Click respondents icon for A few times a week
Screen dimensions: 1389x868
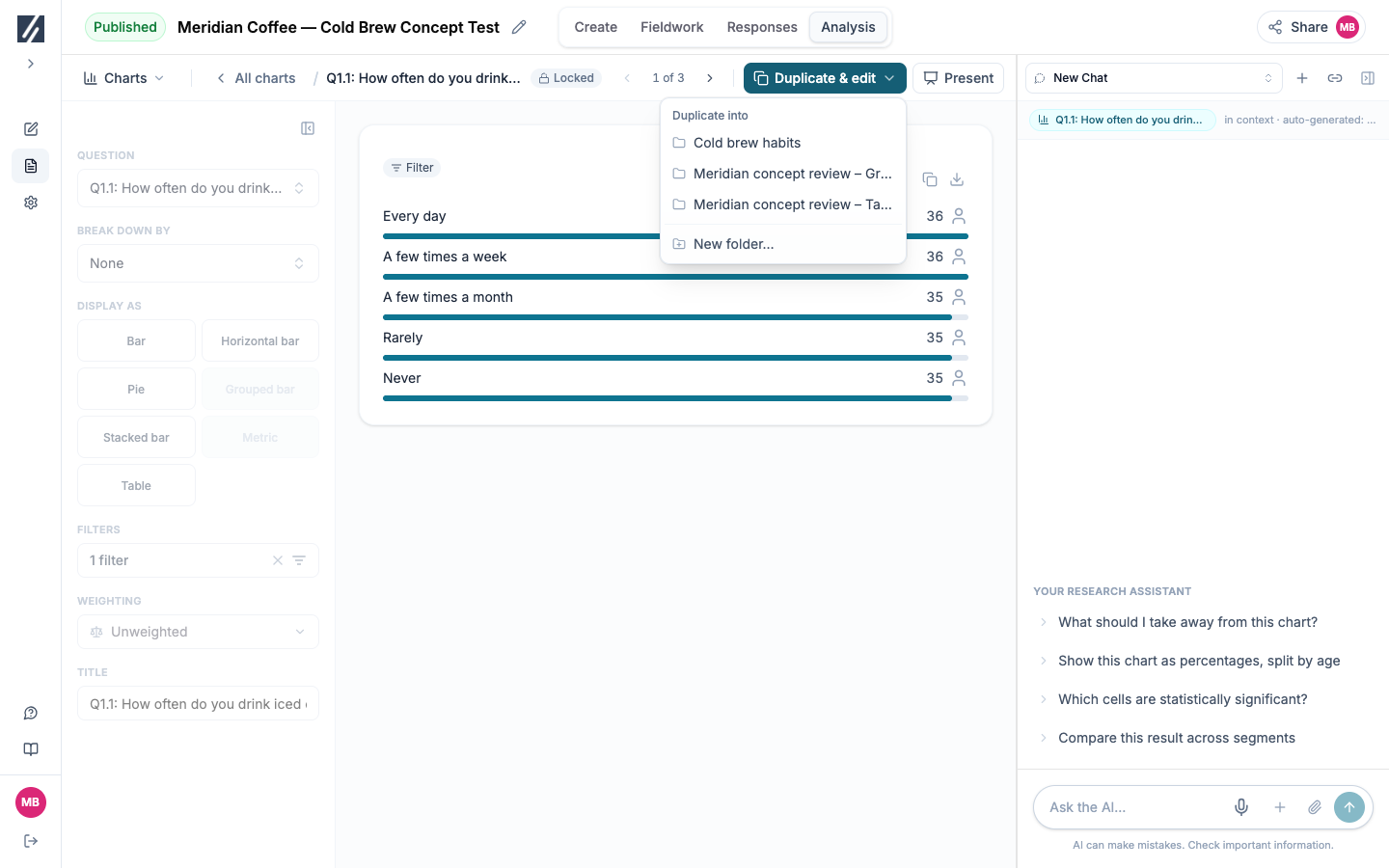(x=959, y=257)
